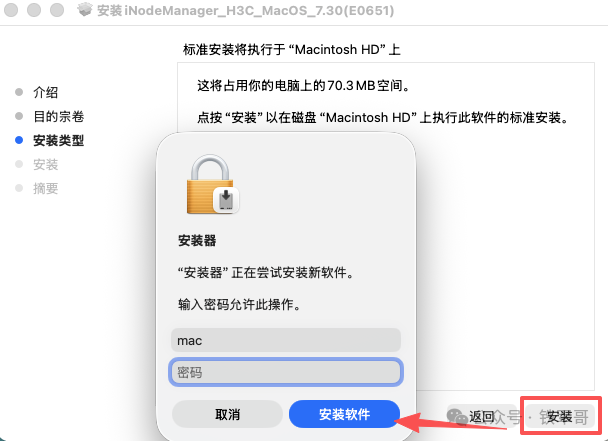Focus the 密码 password field
Image resolution: width=608 pixels, height=441 pixels.
286,372
